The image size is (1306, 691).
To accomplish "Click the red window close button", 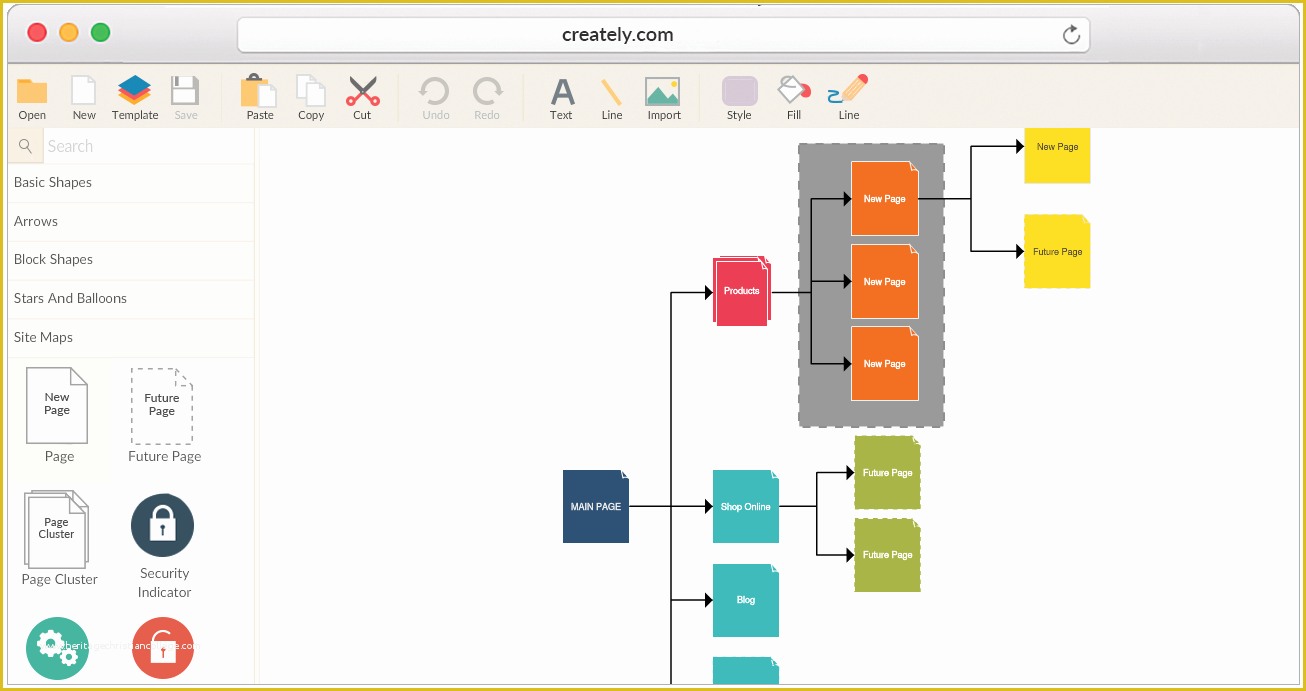I will coord(37,32).
